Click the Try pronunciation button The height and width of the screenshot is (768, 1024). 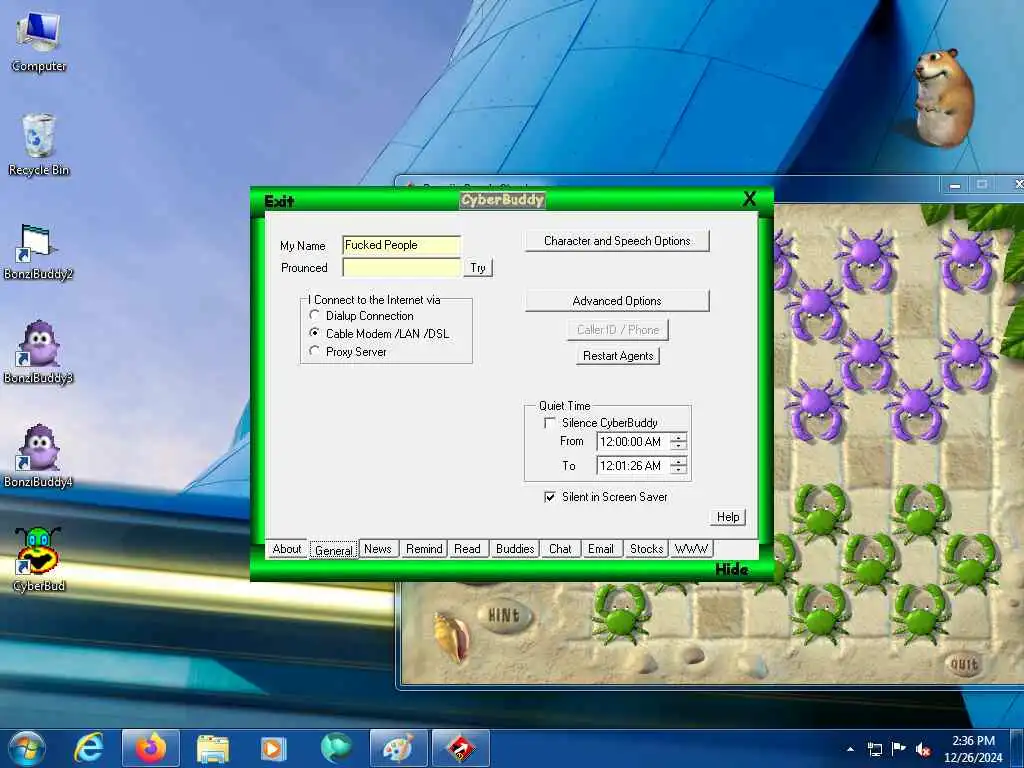[x=478, y=268]
